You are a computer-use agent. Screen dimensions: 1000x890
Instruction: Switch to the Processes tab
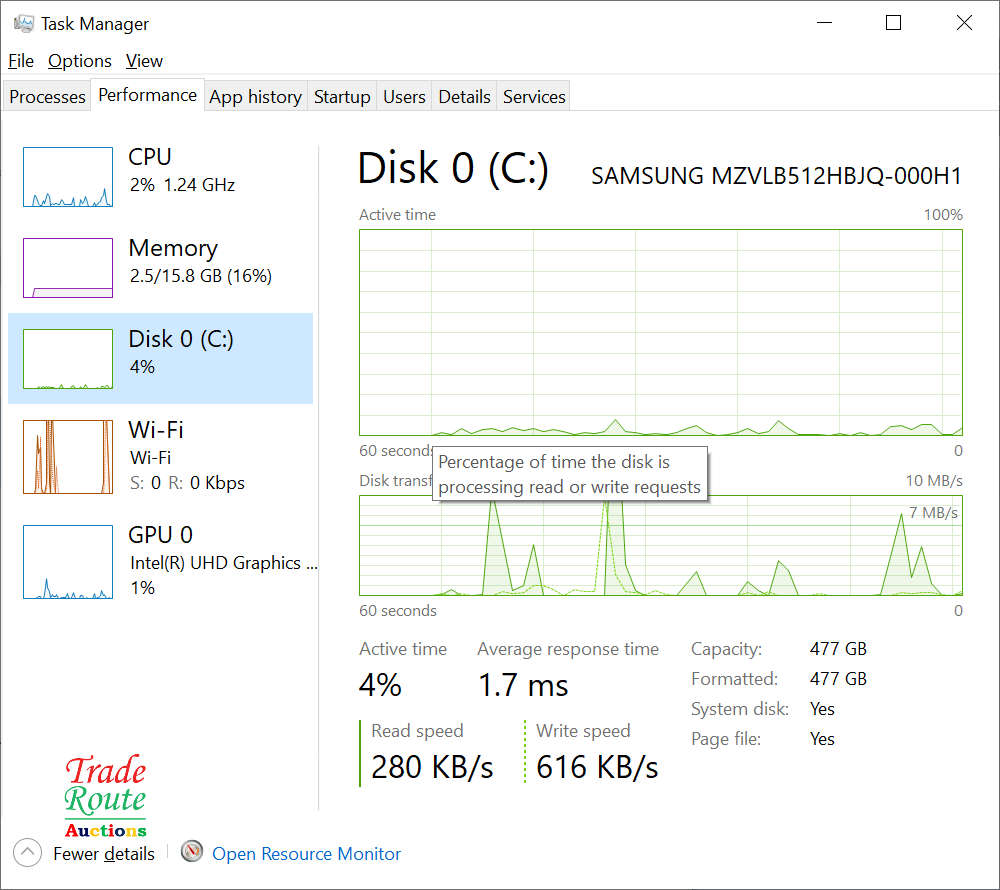point(47,97)
